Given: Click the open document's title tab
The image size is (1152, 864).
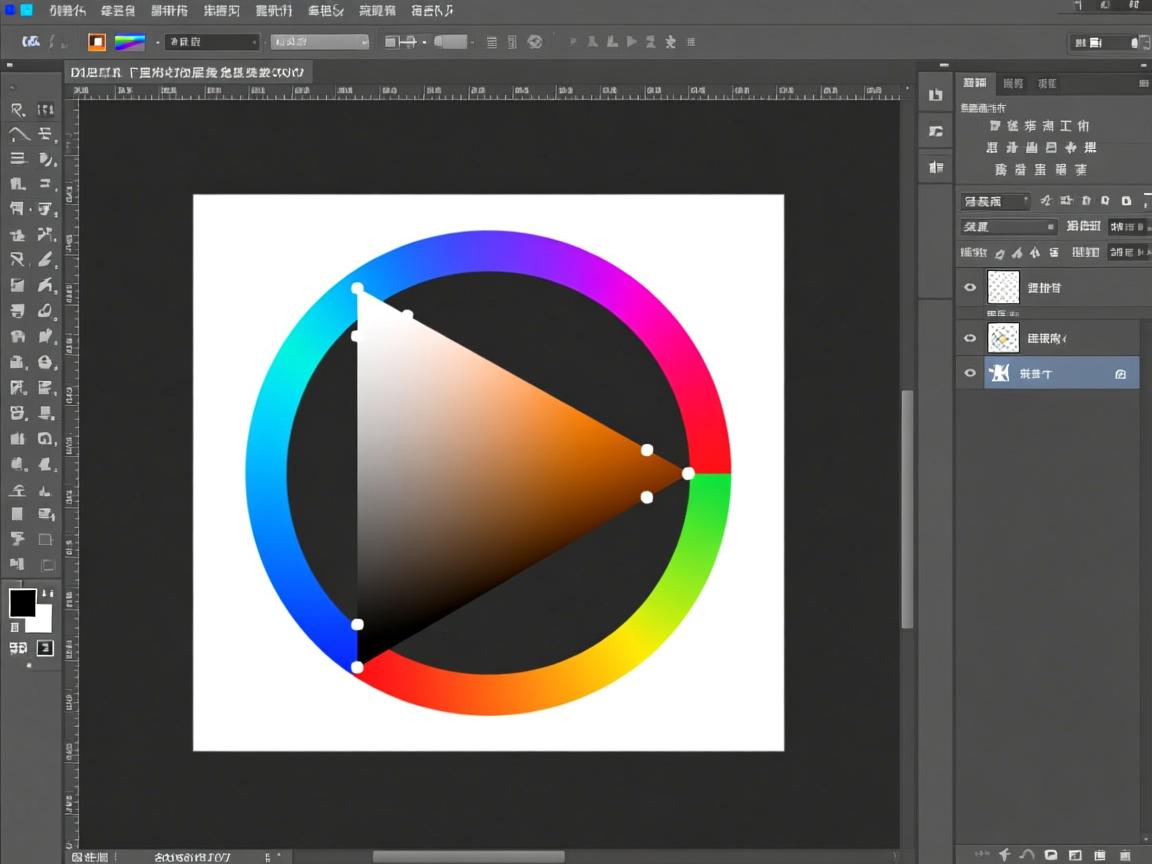Looking at the screenshot, I should pyautogui.click(x=188, y=72).
